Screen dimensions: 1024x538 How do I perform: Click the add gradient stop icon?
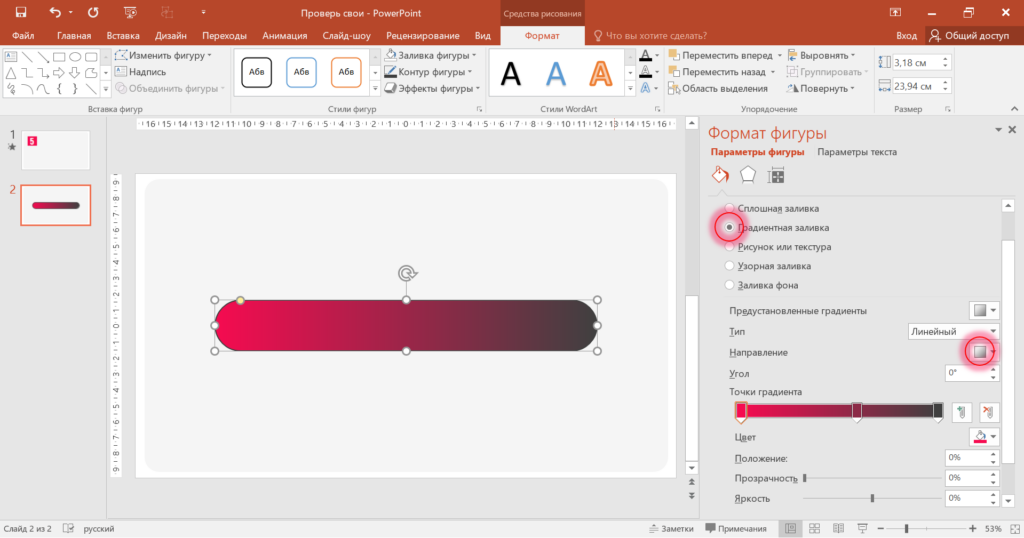961,412
